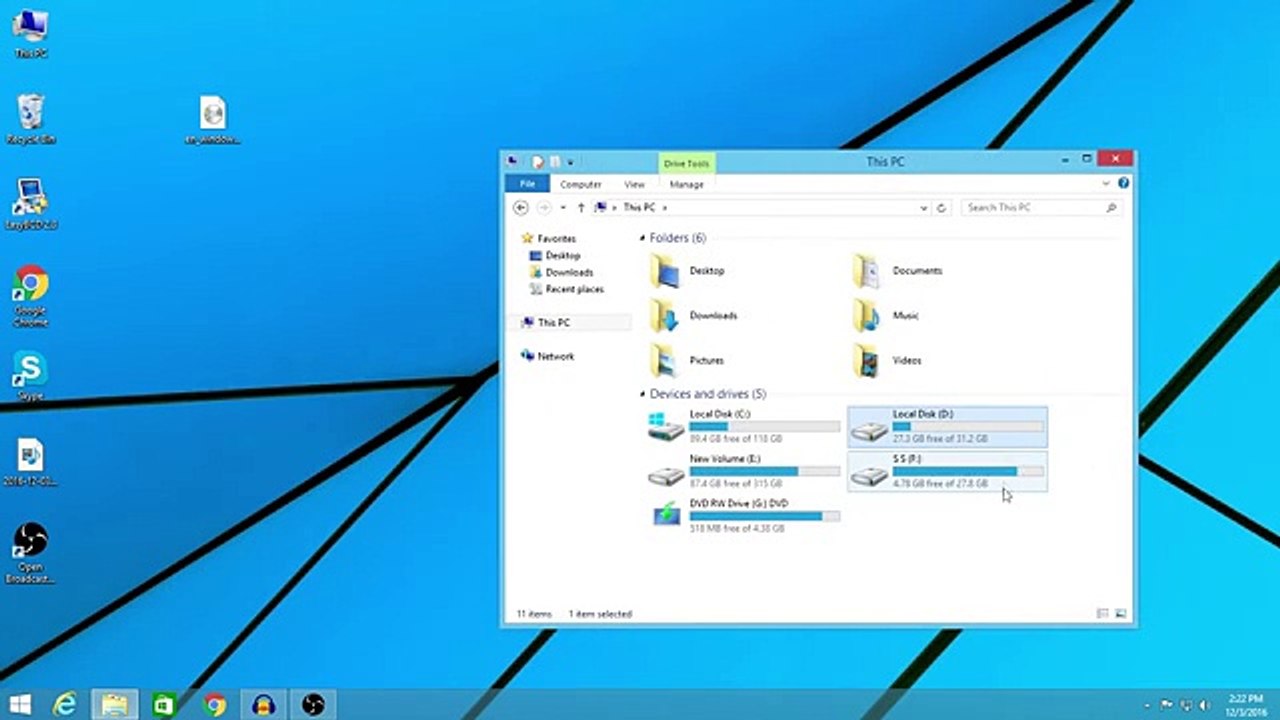Select Favorites in the navigation pane
This screenshot has height=720, width=1280.
pyautogui.click(x=556, y=239)
